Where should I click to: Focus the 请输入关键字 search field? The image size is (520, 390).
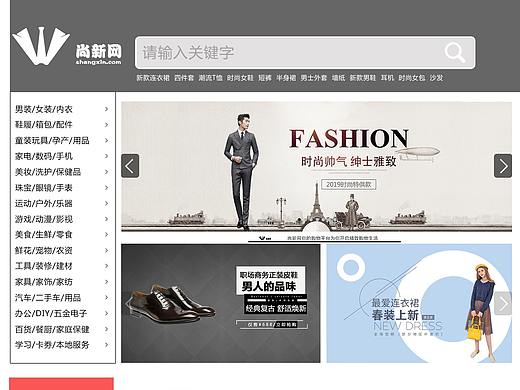(305, 53)
